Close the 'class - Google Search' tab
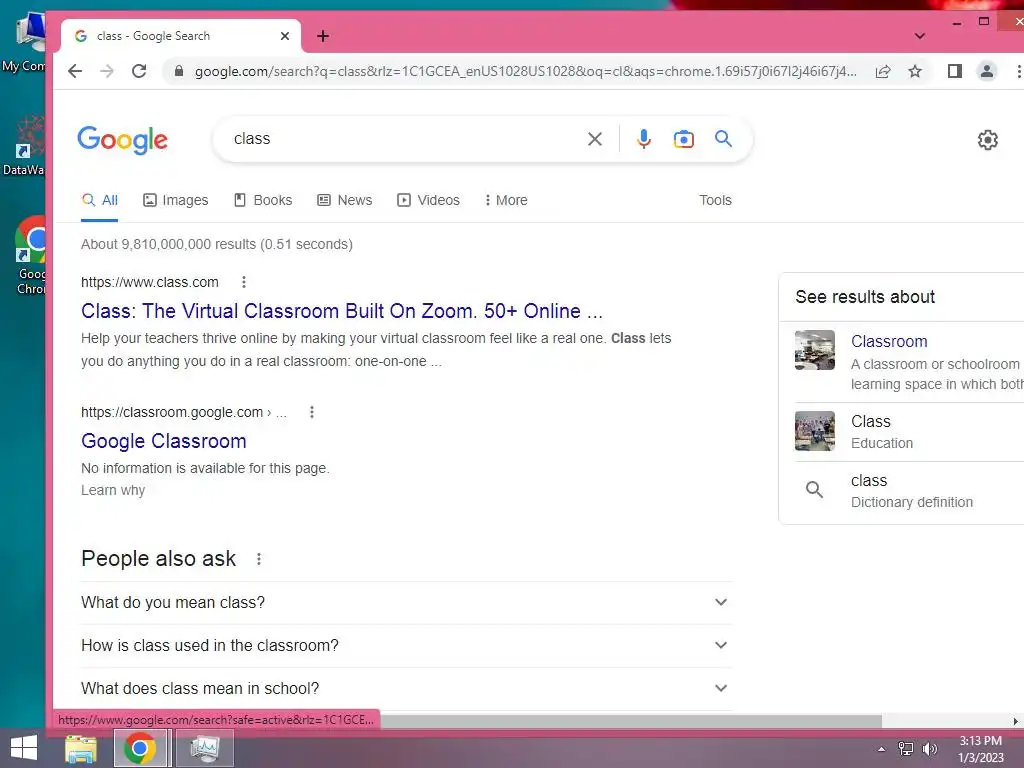 coord(285,36)
